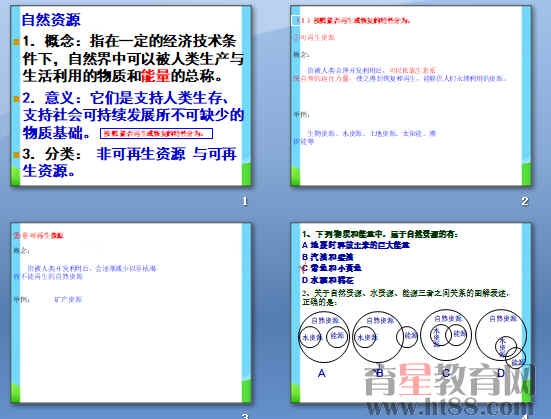Image resolution: width=551 pixels, height=419 pixels.
Task: Click the blue title 自然资源 on slide 1
Action: [51, 20]
